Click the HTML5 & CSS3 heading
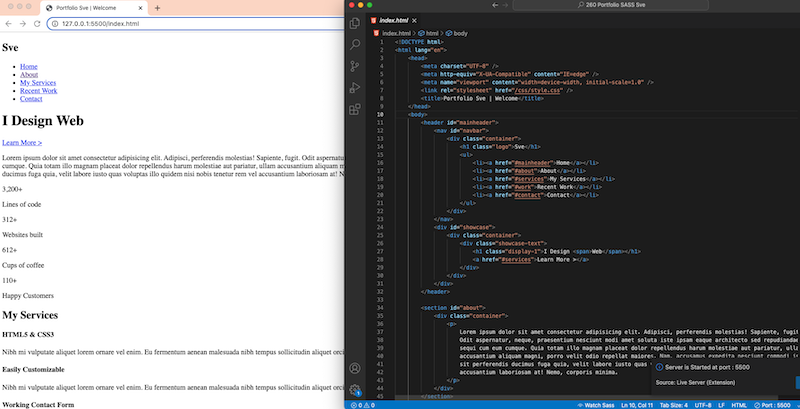Viewport: 800px width, 409px height. [28, 335]
